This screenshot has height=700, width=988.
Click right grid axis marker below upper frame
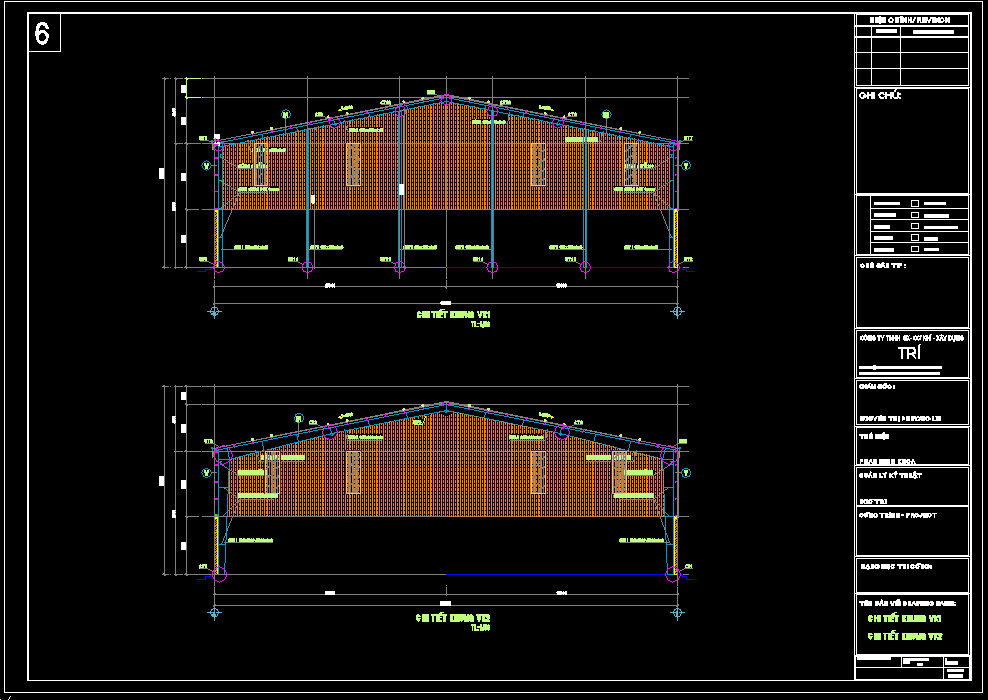(x=677, y=311)
